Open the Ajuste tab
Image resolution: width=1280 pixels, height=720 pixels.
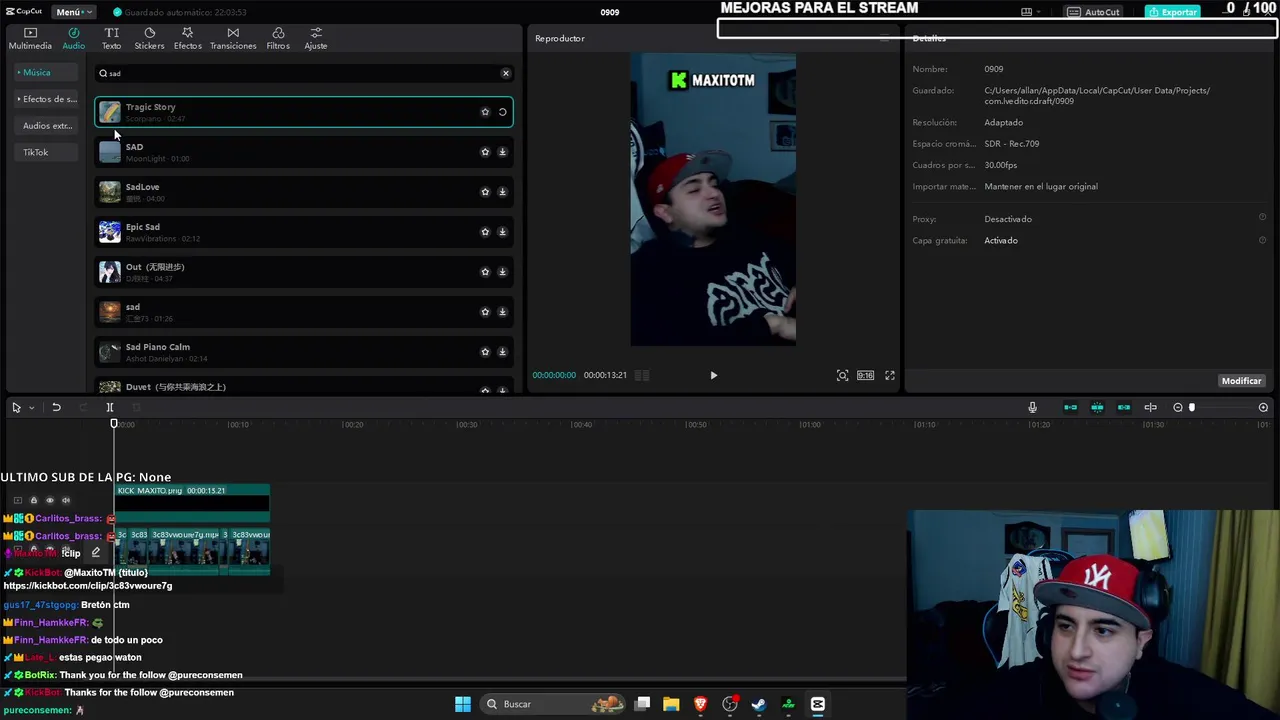(316, 38)
